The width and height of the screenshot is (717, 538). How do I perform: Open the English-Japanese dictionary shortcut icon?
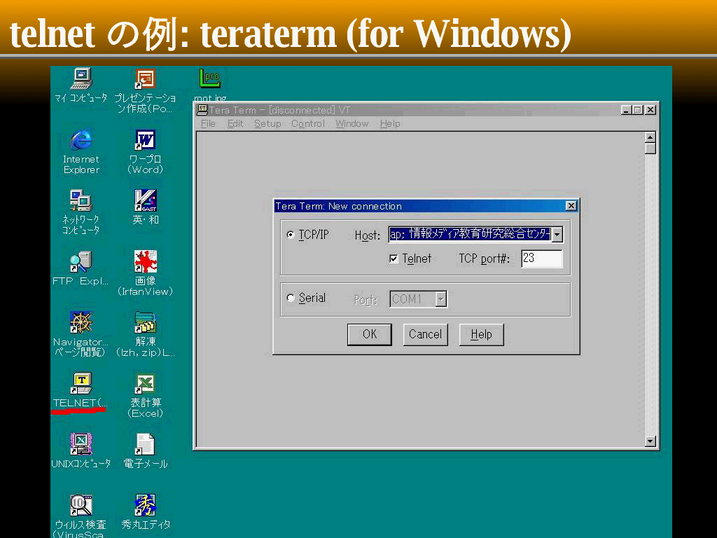tap(145, 200)
